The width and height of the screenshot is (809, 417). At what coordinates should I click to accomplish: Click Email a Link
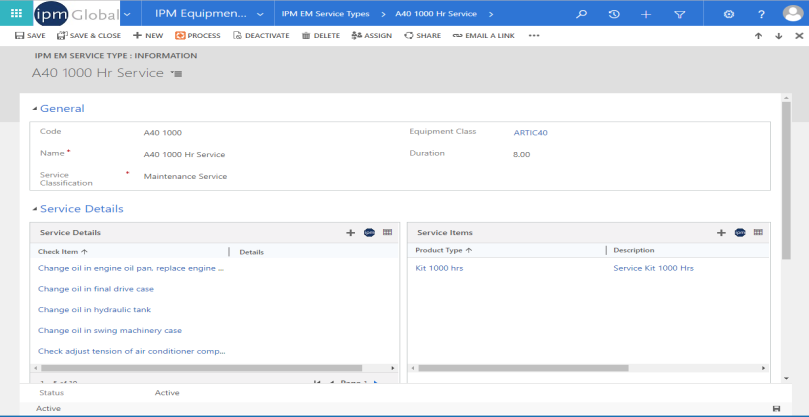coord(483,36)
